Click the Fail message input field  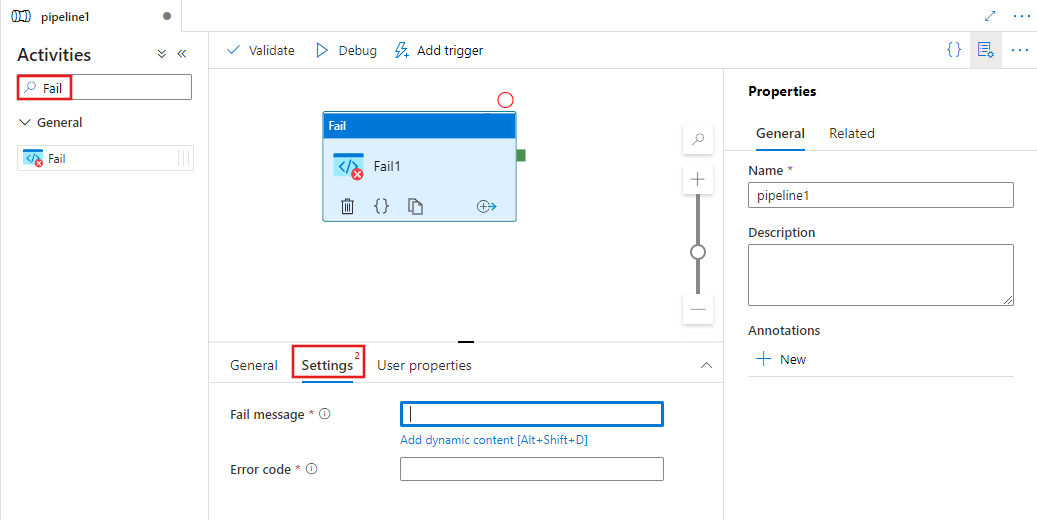(532, 414)
